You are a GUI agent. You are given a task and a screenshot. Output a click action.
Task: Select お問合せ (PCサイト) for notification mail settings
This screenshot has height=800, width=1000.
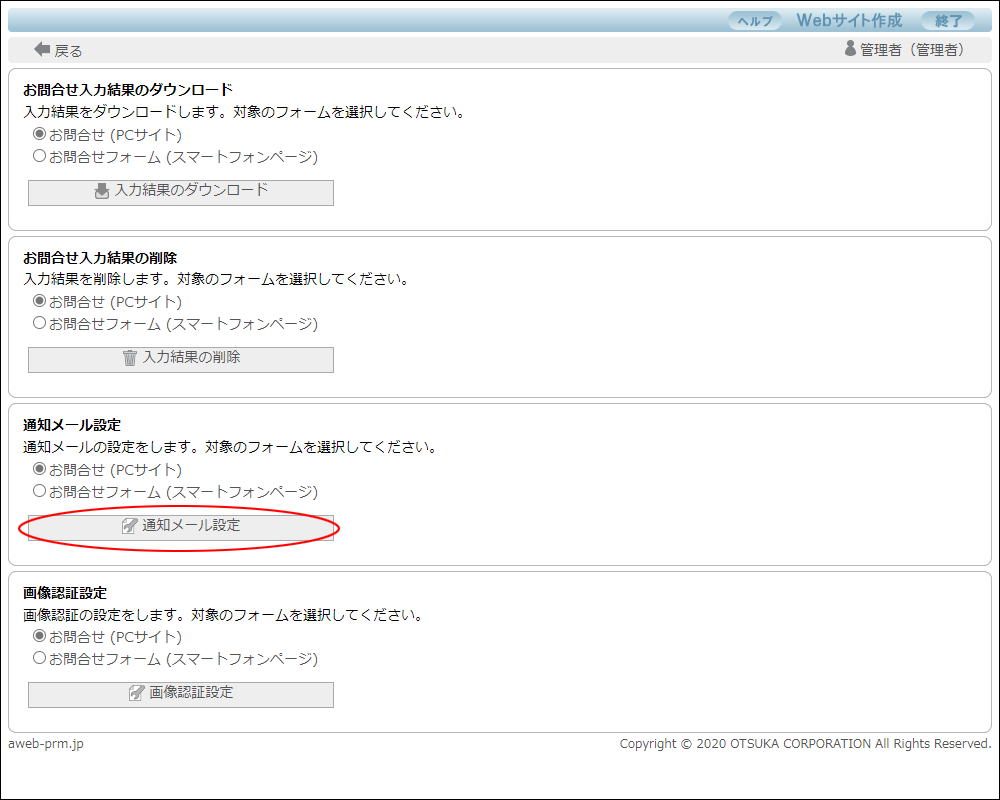tap(40, 469)
